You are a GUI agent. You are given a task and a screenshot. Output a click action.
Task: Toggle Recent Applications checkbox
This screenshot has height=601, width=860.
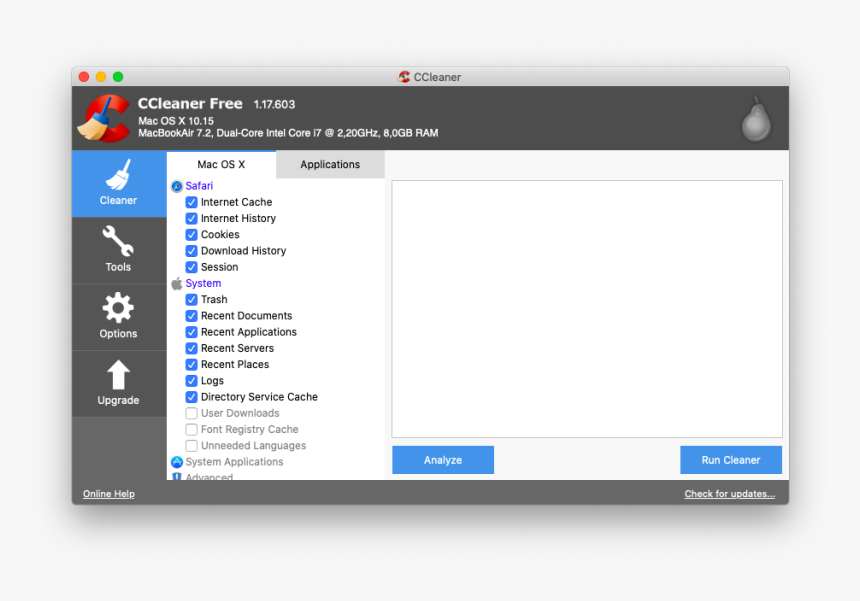pos(191,332)
